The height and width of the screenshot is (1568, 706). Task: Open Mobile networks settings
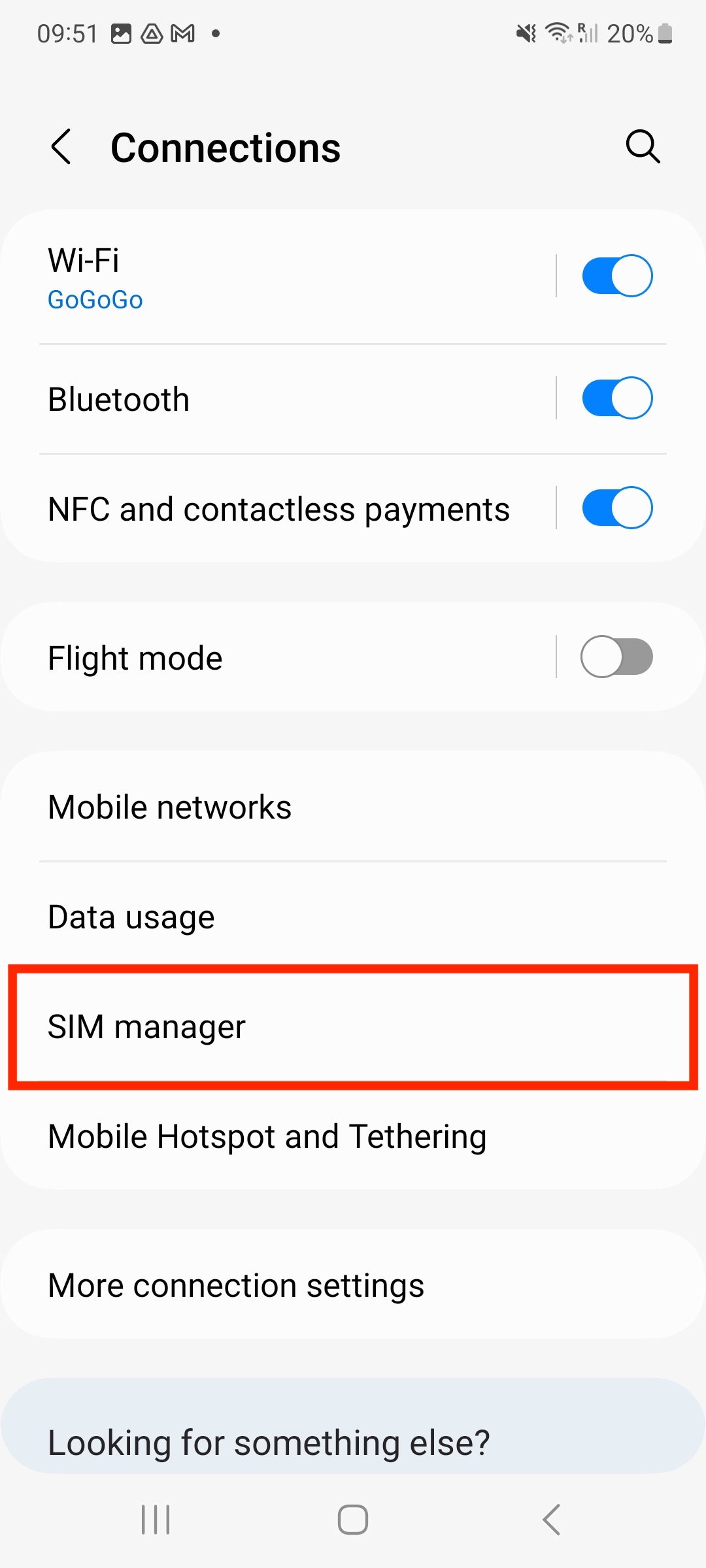[x=353, y=807]
